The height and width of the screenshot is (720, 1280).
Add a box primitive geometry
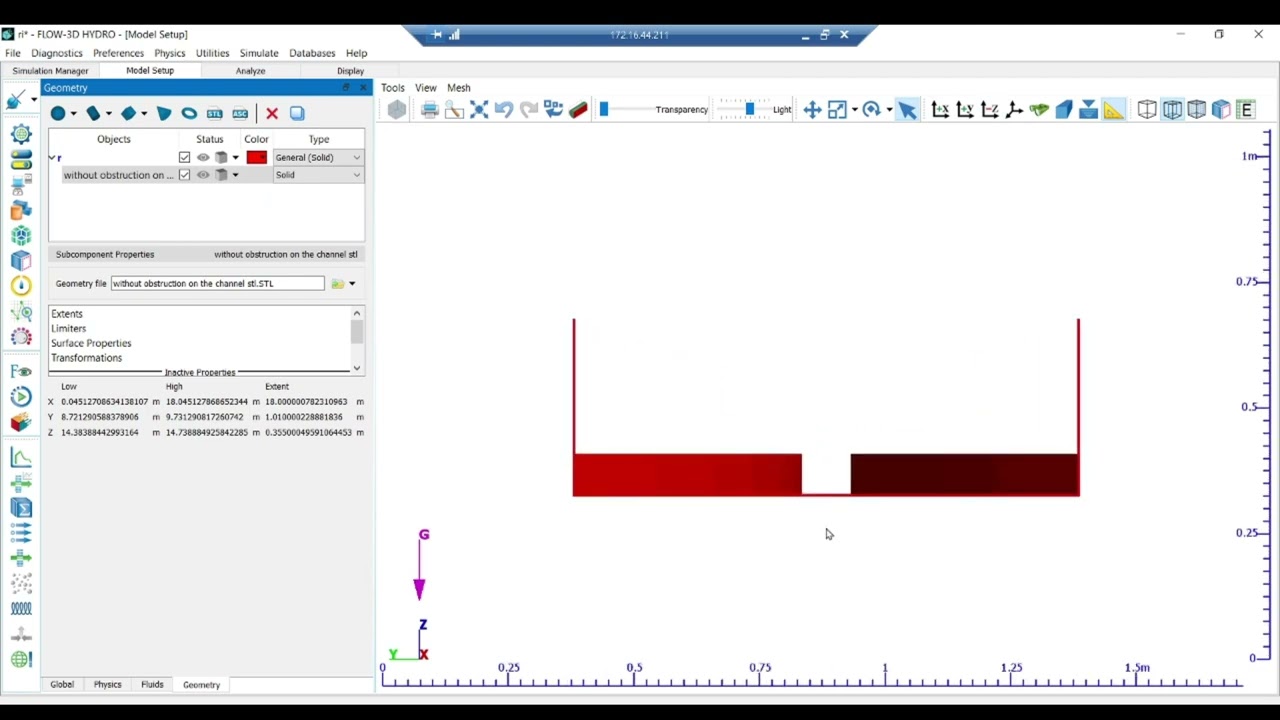point(128,114)
